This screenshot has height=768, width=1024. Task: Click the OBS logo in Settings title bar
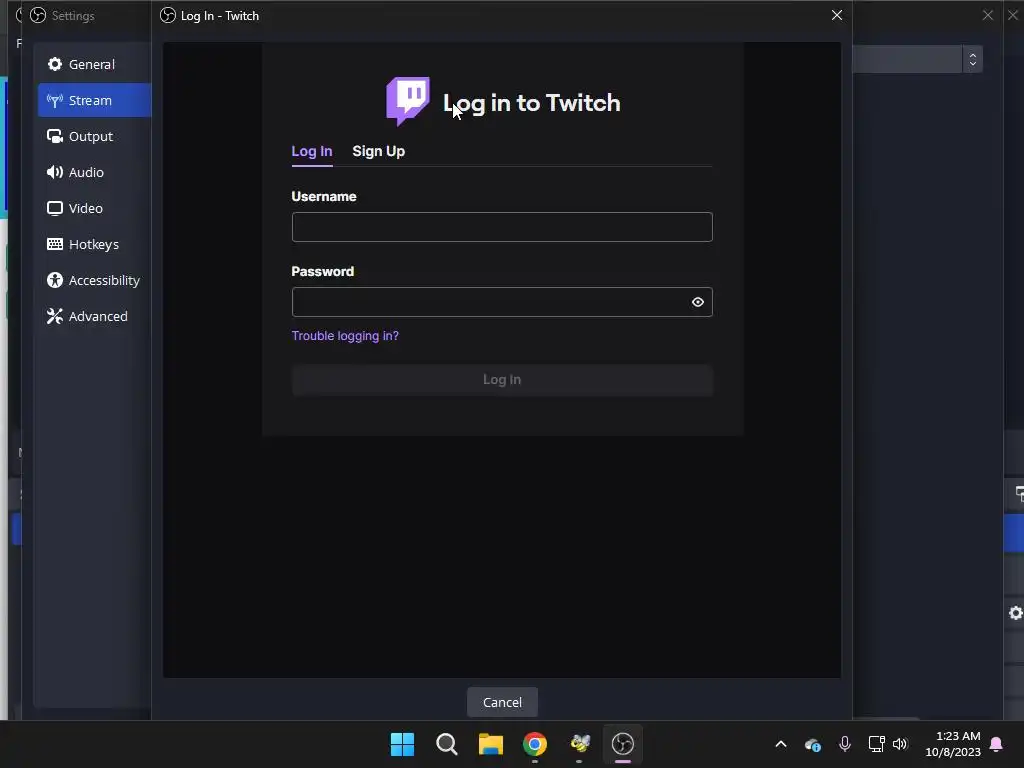38,15
